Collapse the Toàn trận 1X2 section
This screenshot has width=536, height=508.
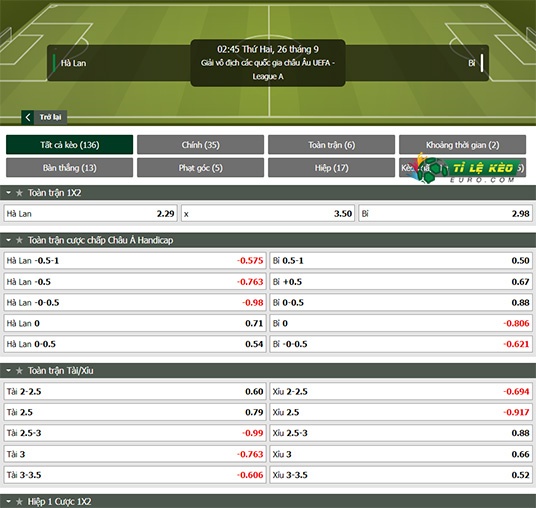coord(9,193)
